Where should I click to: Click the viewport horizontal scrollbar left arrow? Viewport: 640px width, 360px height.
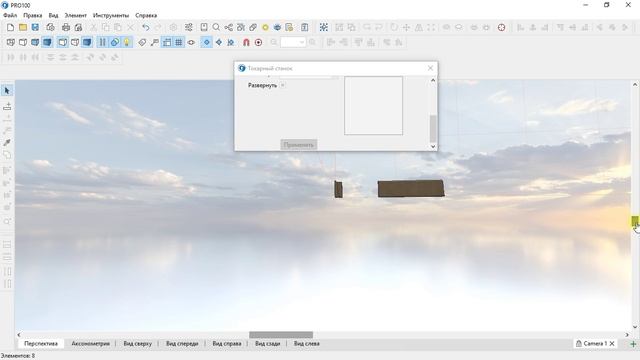pyautogui.click(x=19, y=335)
